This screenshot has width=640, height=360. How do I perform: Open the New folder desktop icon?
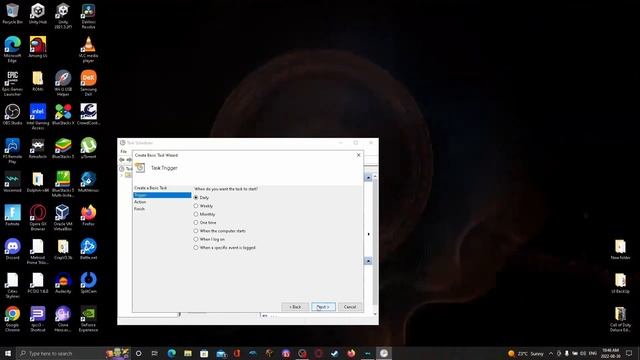pos(620,249)
